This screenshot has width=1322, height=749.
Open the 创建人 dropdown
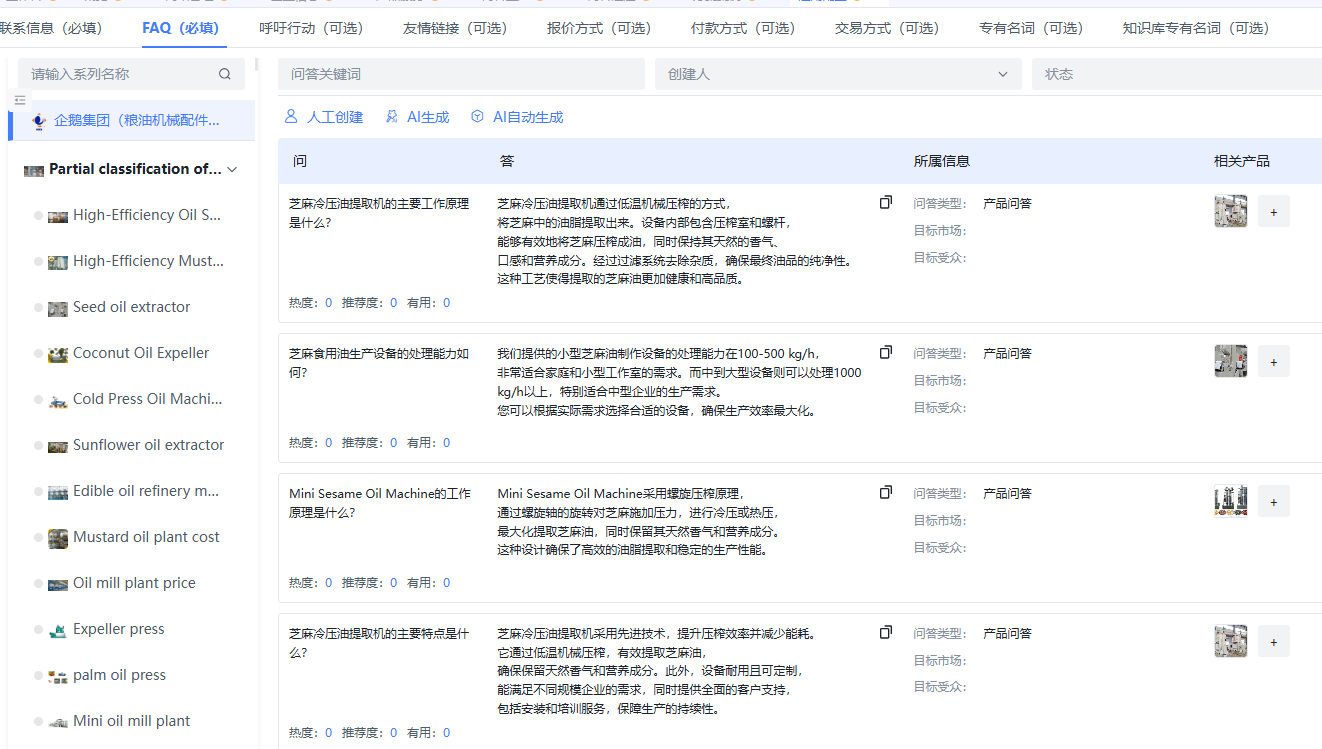click(837, 74)
